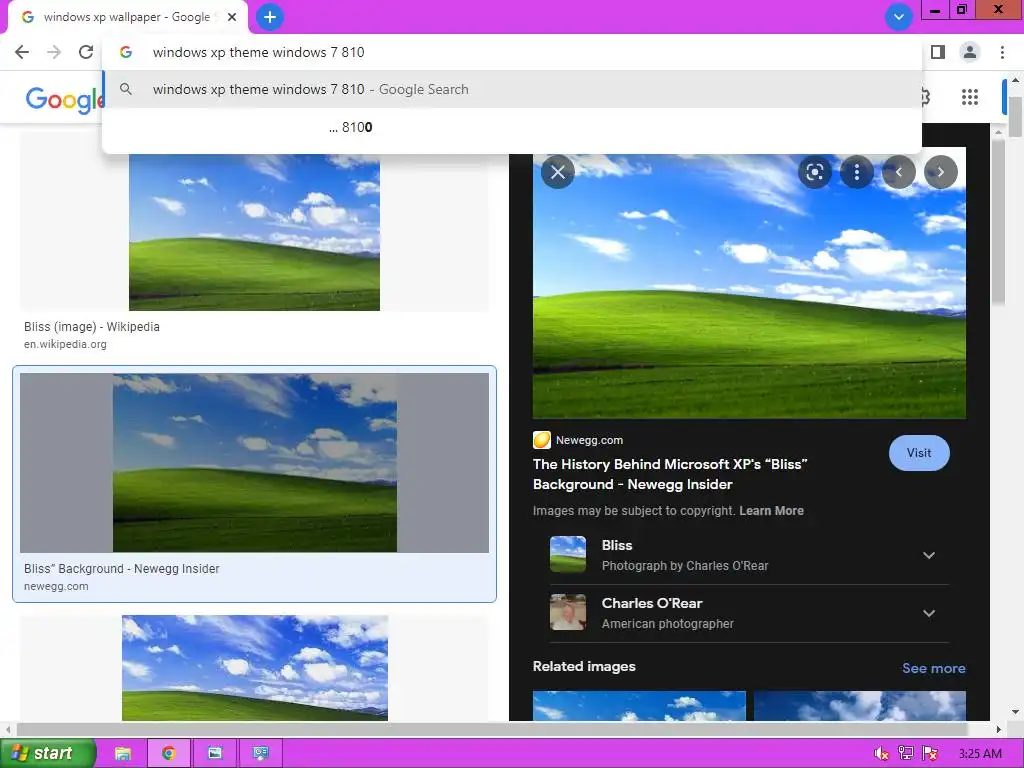
Task: Open file explorer from the taskbar
Action: click(123, 753)
